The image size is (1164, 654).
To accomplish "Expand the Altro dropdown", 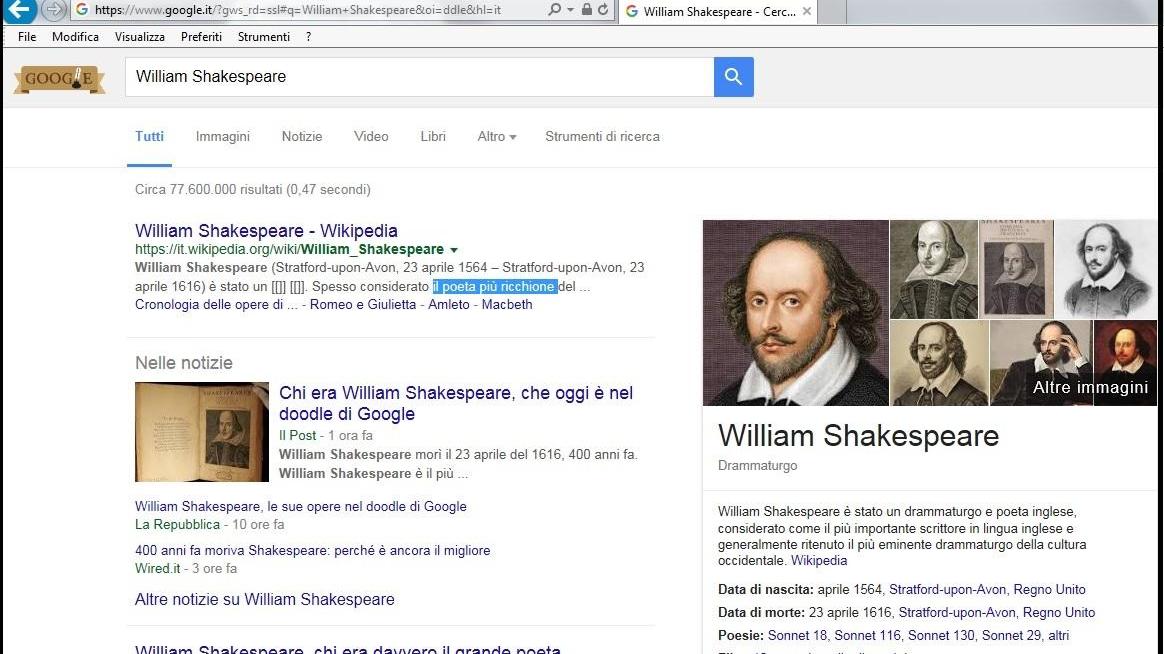I will click(x=497, y=137).
